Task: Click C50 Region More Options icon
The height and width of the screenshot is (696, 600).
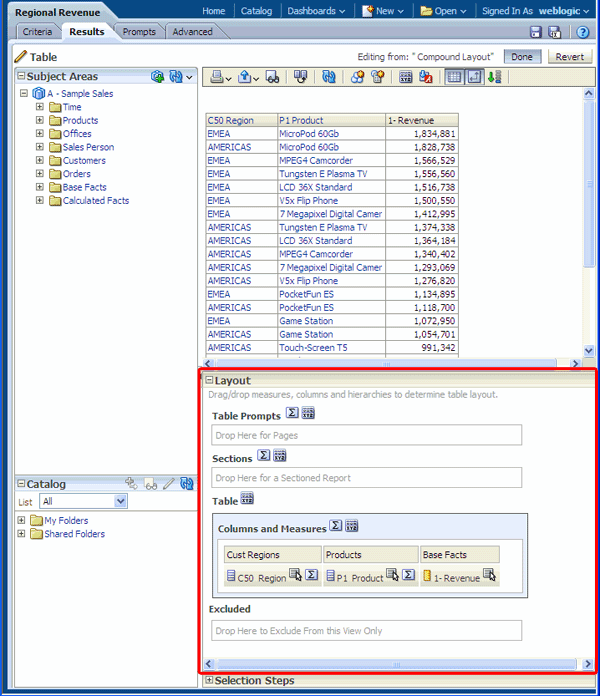Action: click(x=296, y=574)
